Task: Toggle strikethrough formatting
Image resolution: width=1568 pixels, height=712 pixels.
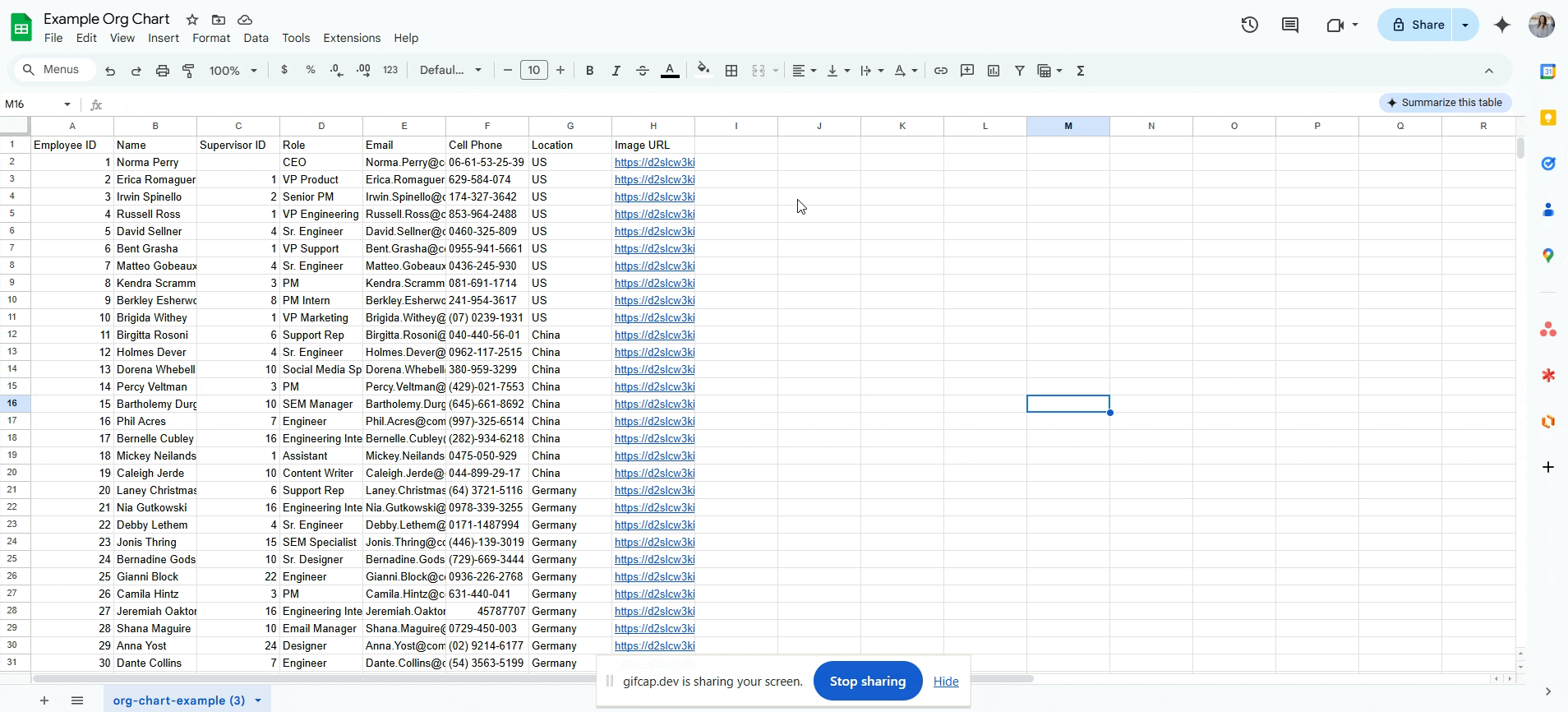Action: point(643,71)
